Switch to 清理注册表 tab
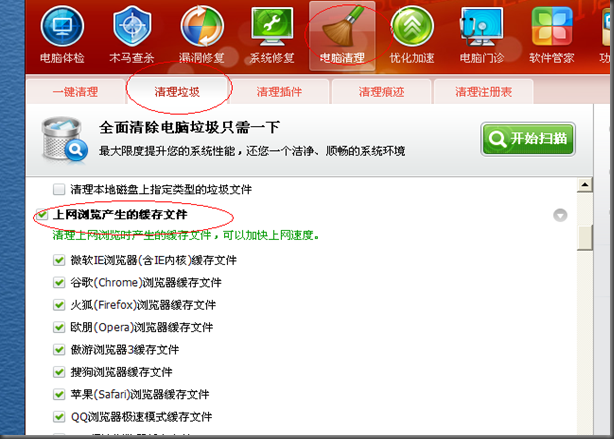Viewport: 614px width, 439px height. coord(484,92)
